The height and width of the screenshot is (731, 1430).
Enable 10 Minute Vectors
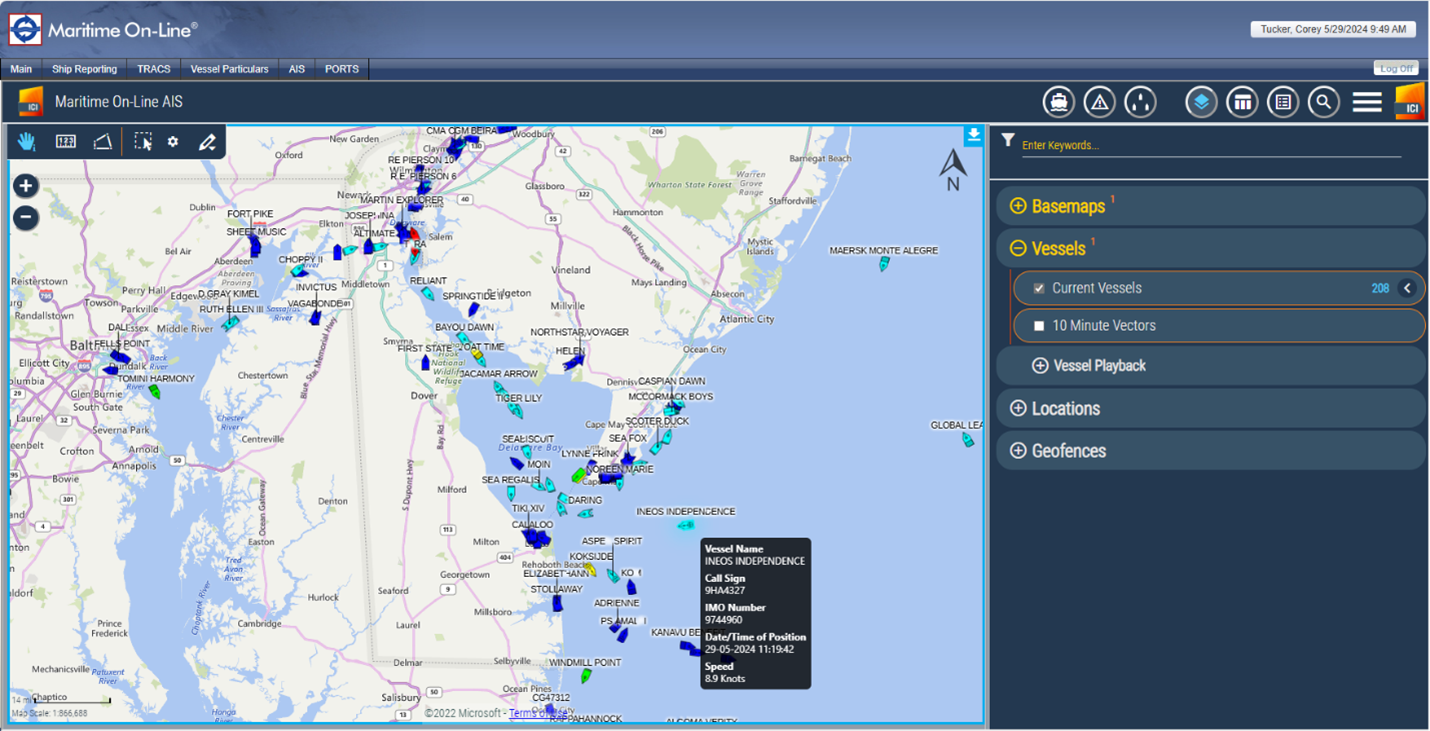tap(1039, 325)
